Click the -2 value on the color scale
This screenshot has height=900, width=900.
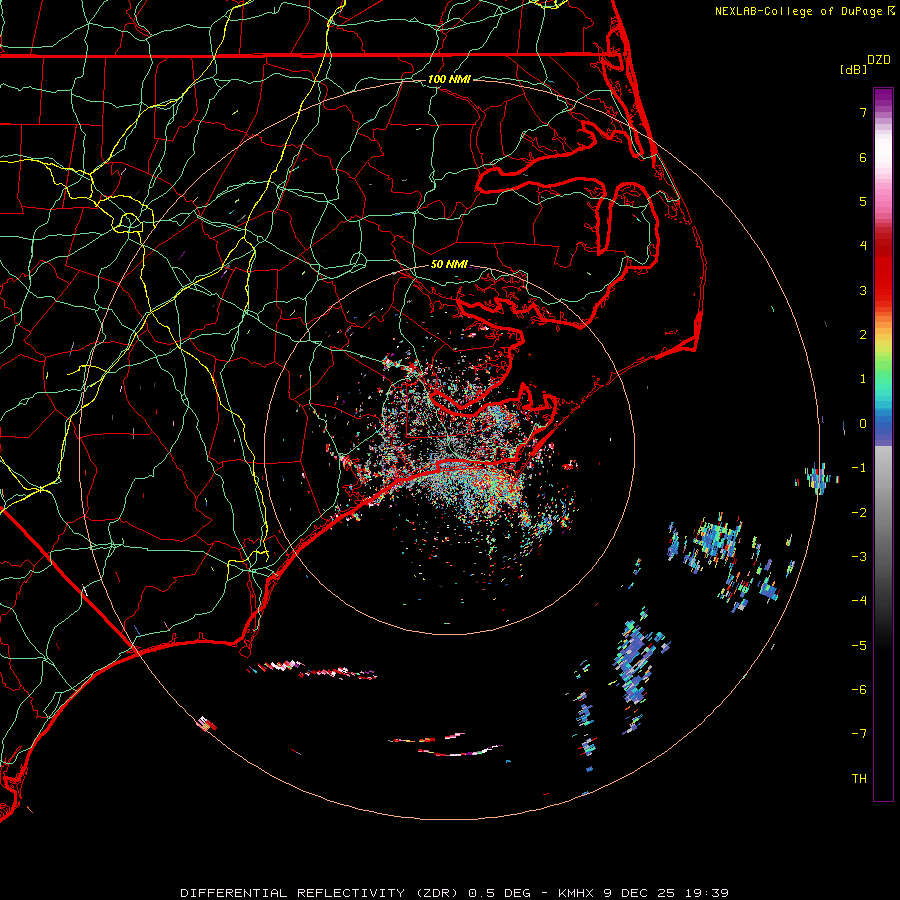tap(859, 513)
